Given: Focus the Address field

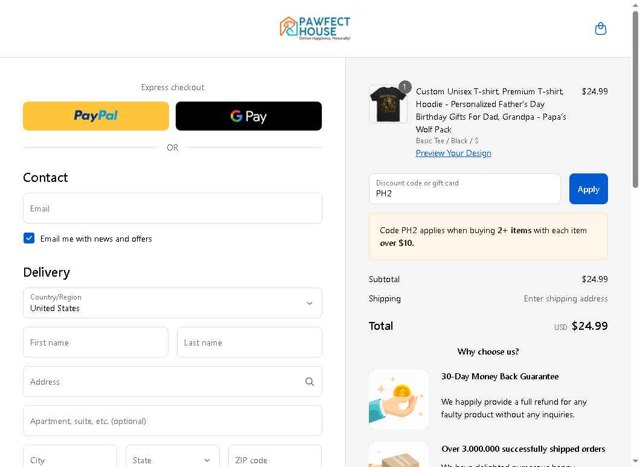Looking at the screenshot, I should pyautogui.click(x=173, y=382).
